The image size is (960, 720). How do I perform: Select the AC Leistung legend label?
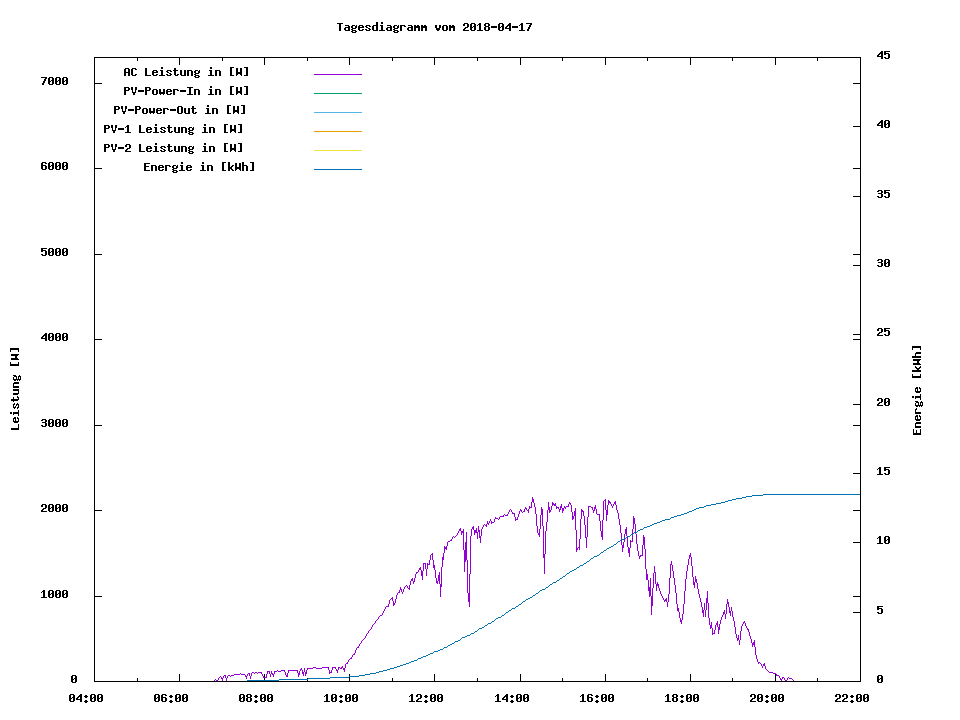point(186,72)
